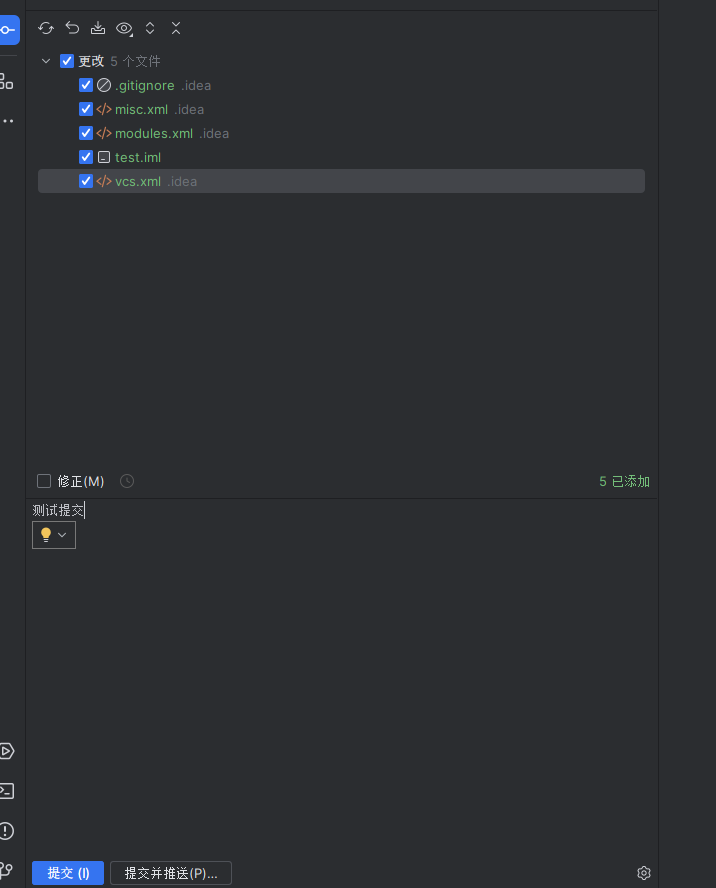
Task: Click the Refresh changes icon
Action: coord(46,28)
